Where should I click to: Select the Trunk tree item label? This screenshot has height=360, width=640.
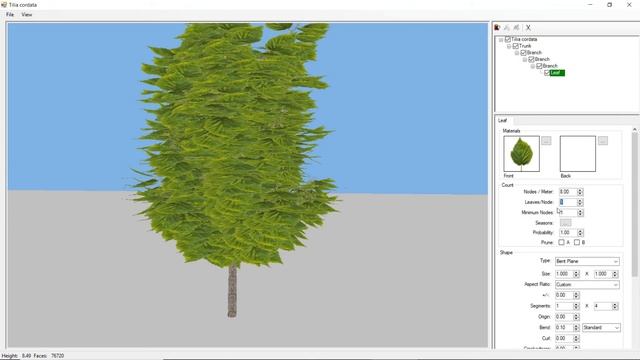click(x=525, y=46)
